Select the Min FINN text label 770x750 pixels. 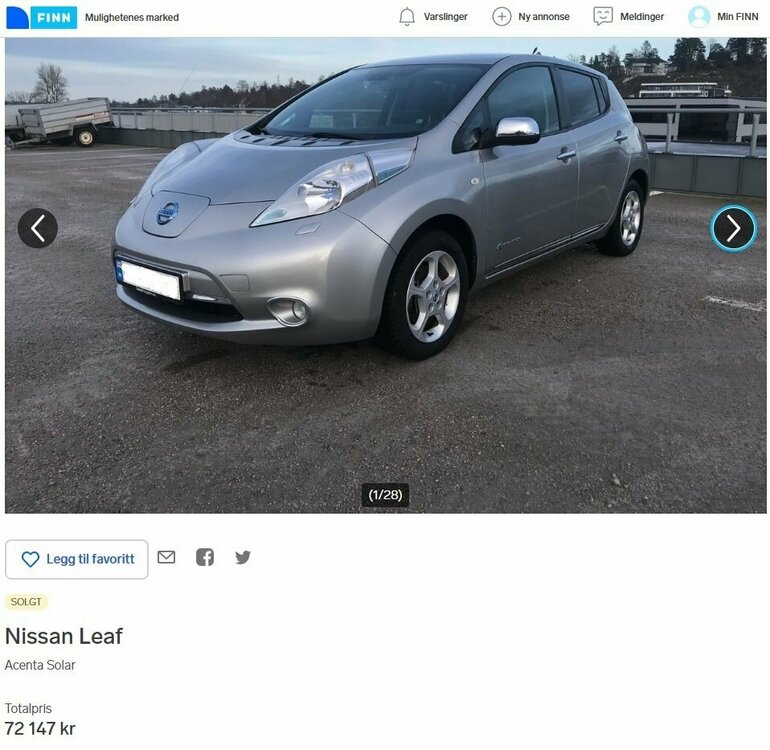coord(738,17)
